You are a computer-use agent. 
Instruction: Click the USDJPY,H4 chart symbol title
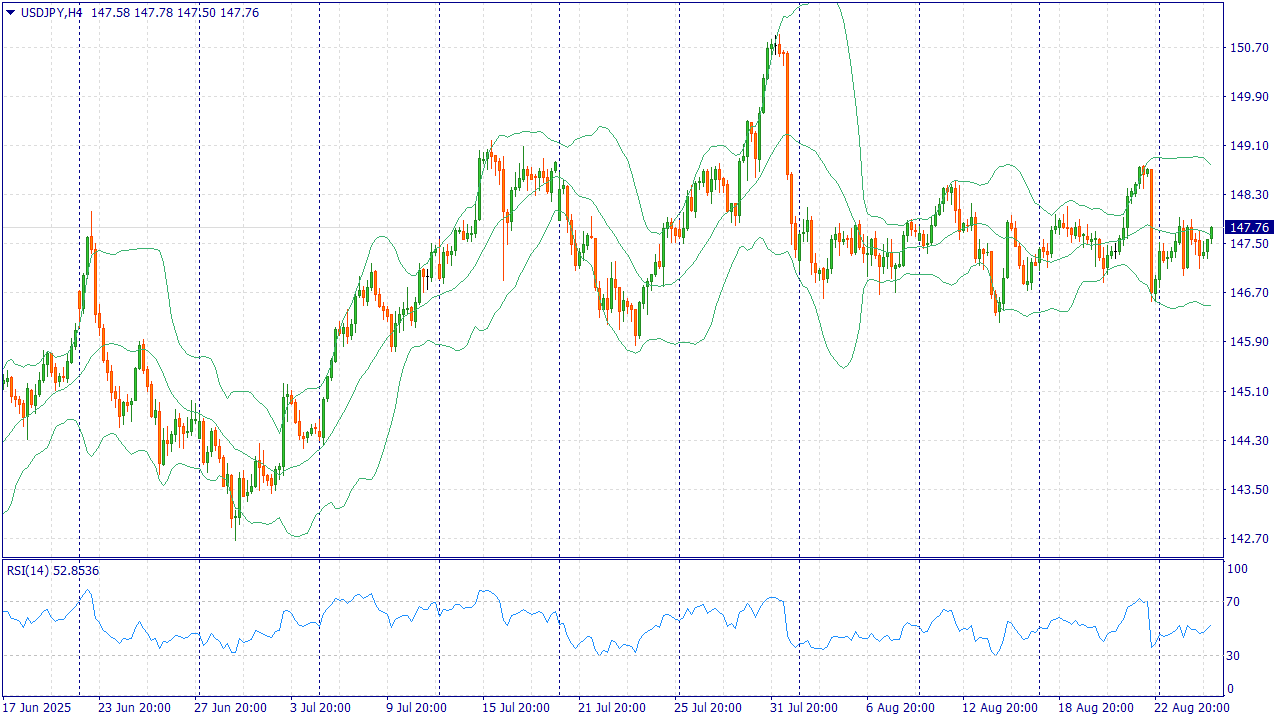pyautogui.click(x=52, y=12)
